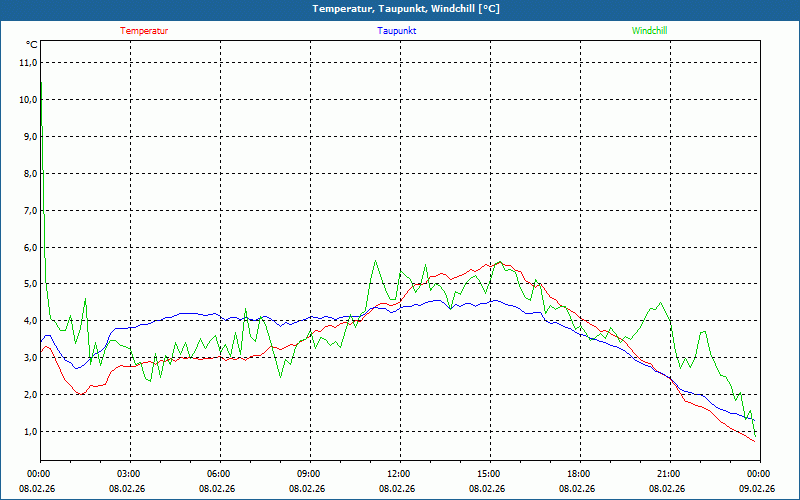Click the chart title "Temperatur, Taupunkt, Windchill [°C]"
This screenshot has height=500, width=800.
(x=406, y=9)
